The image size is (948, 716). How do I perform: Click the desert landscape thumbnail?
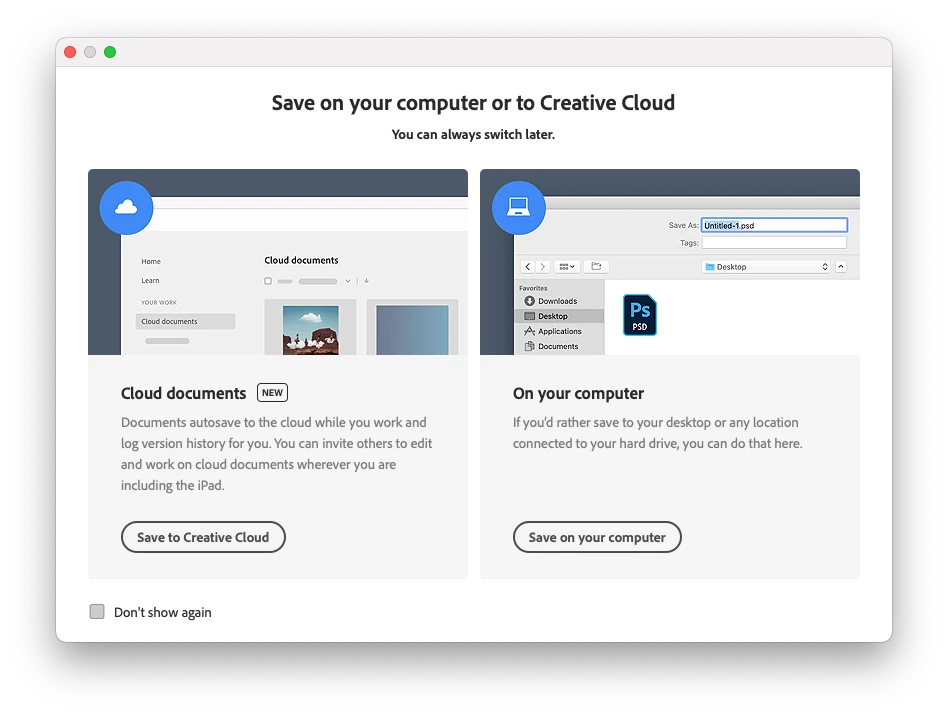(x=311, y=330)
